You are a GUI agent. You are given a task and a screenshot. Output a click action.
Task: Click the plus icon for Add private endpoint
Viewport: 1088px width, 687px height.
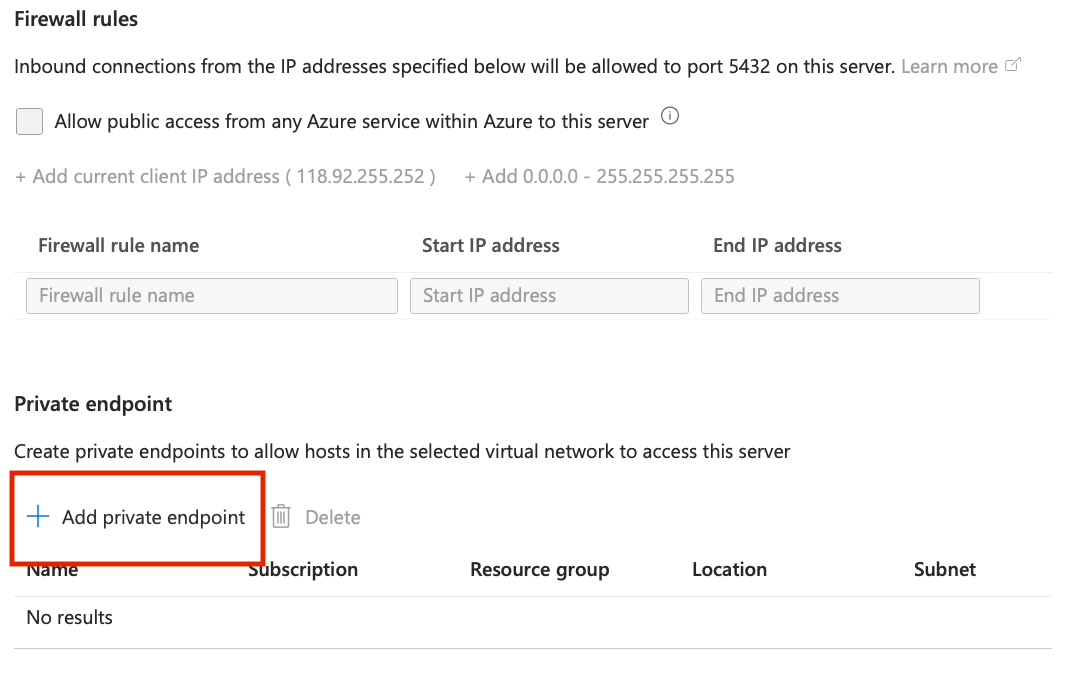point(38,517)
